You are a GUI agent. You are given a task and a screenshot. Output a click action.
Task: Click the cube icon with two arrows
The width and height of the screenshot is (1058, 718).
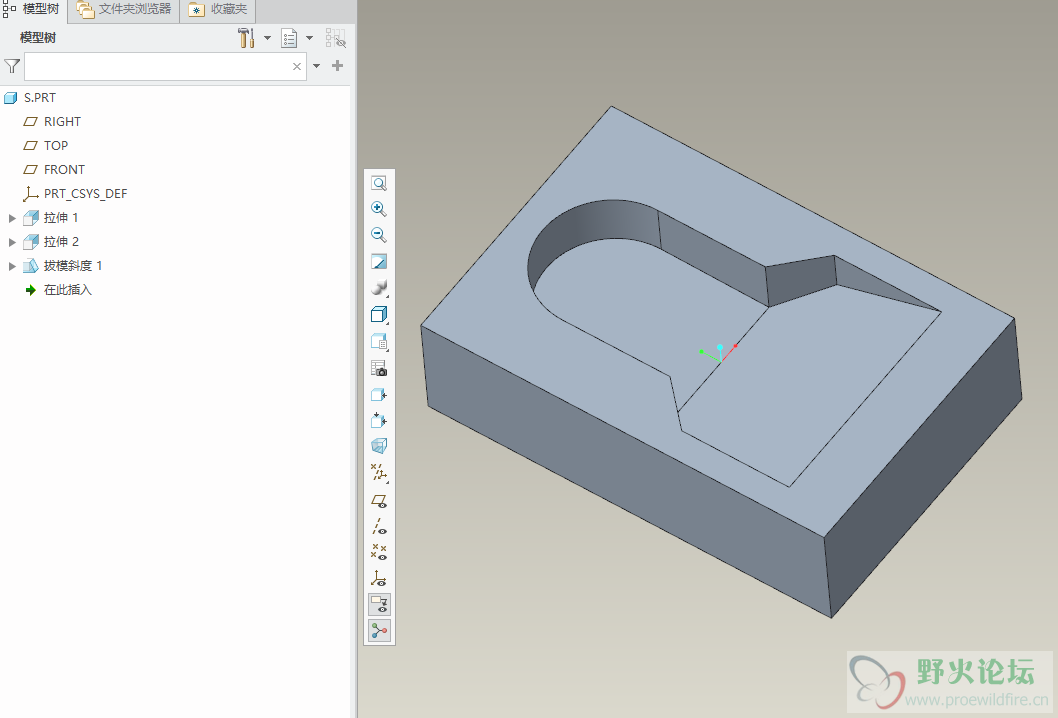click(379, 420)
